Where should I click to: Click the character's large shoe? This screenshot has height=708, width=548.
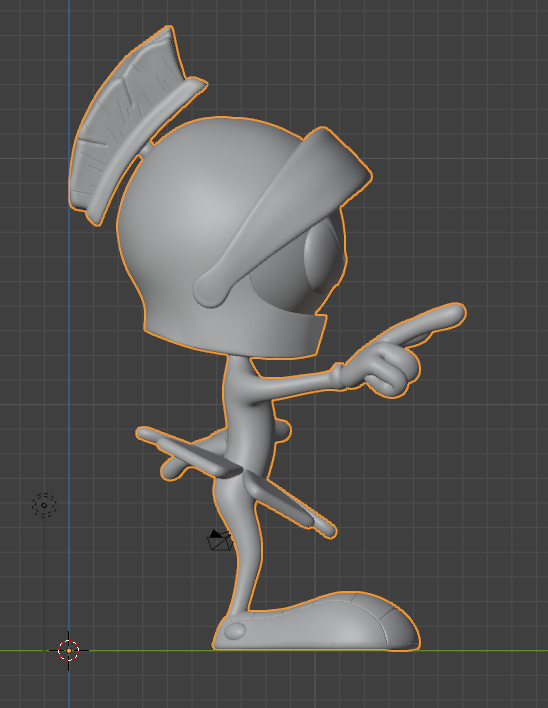tap(316, 622)
